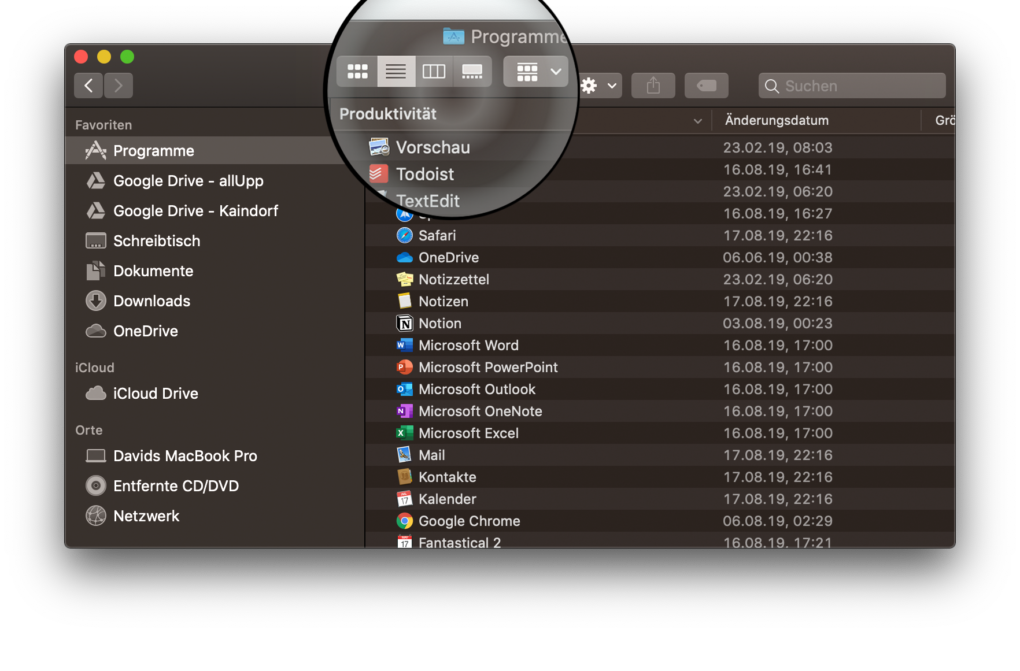Switch to list view in the toolbar
The width and height of the screenshot is (1020, 671).
tap(396, 71)
